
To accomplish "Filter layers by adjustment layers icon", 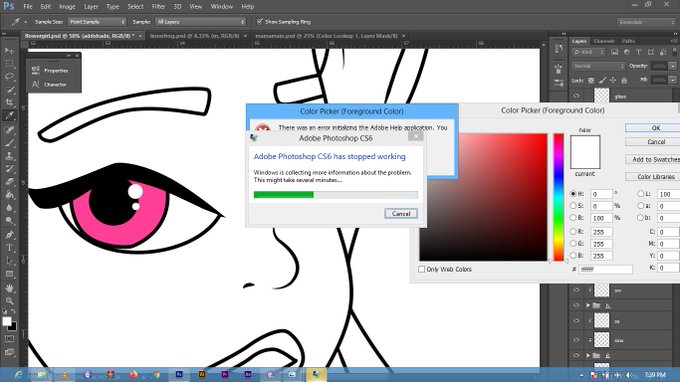I will (626, 52).
